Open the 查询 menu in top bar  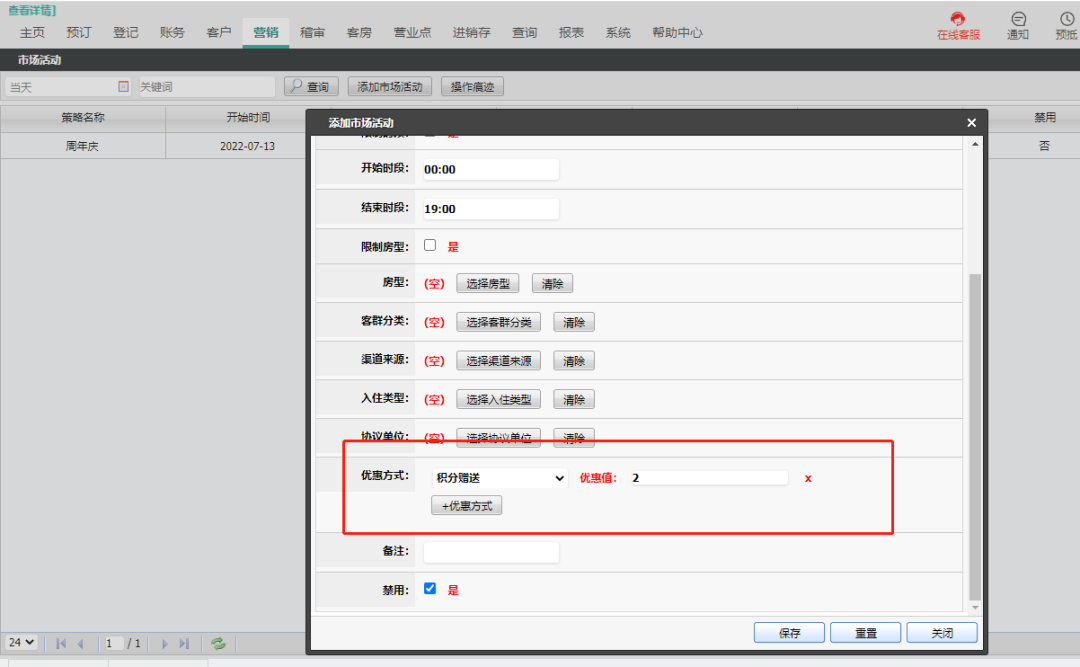(524, 32)
